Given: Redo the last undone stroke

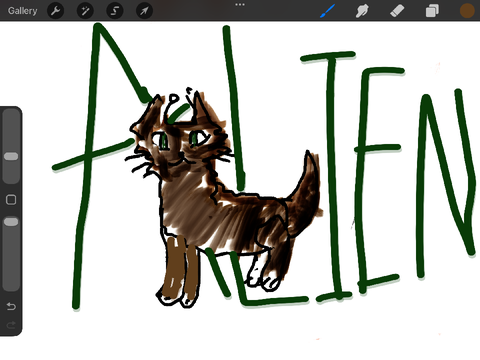Looking at the screenshot, I should tap(11, 324).
